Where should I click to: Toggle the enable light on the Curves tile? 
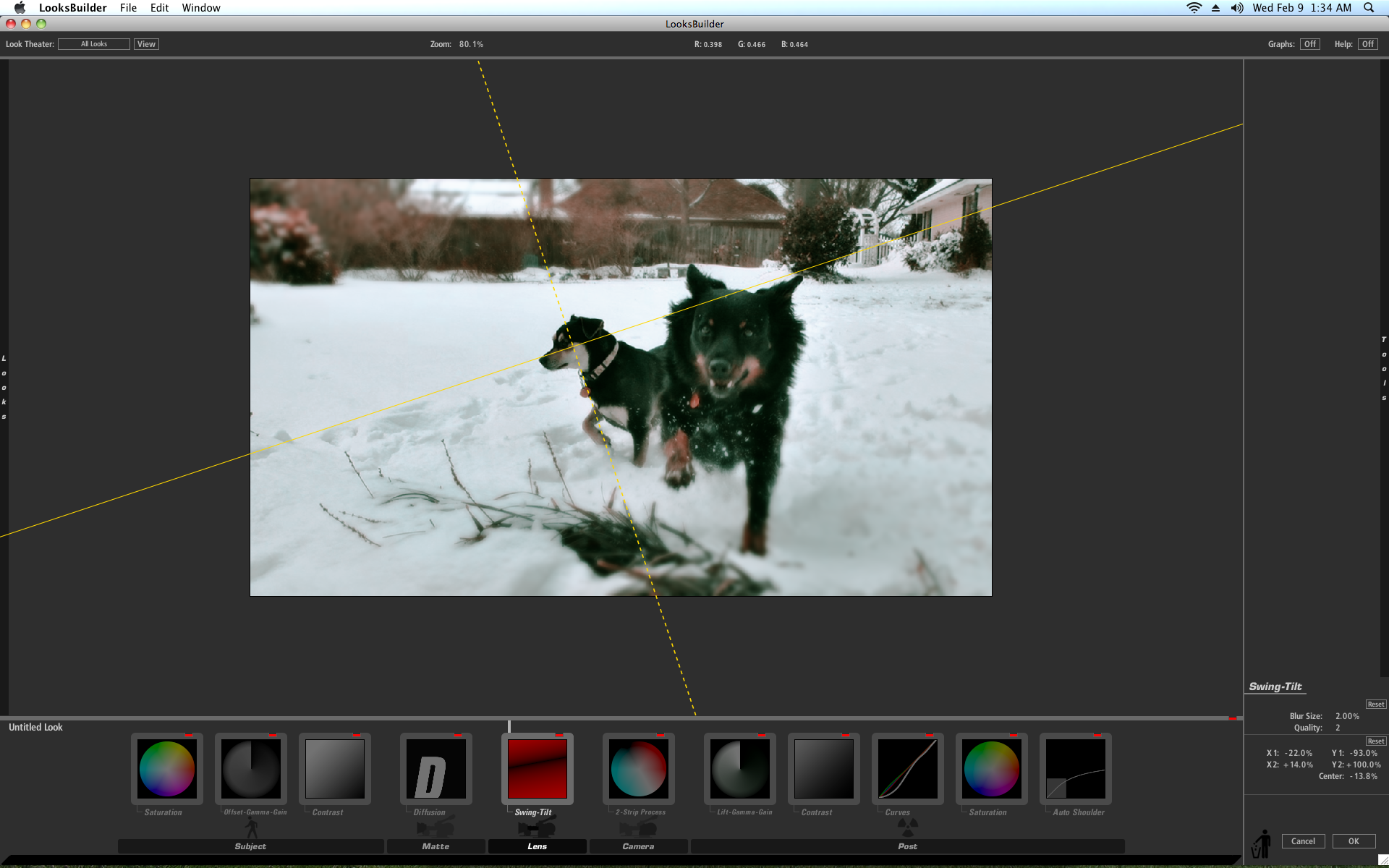click(x=929, y=735)
